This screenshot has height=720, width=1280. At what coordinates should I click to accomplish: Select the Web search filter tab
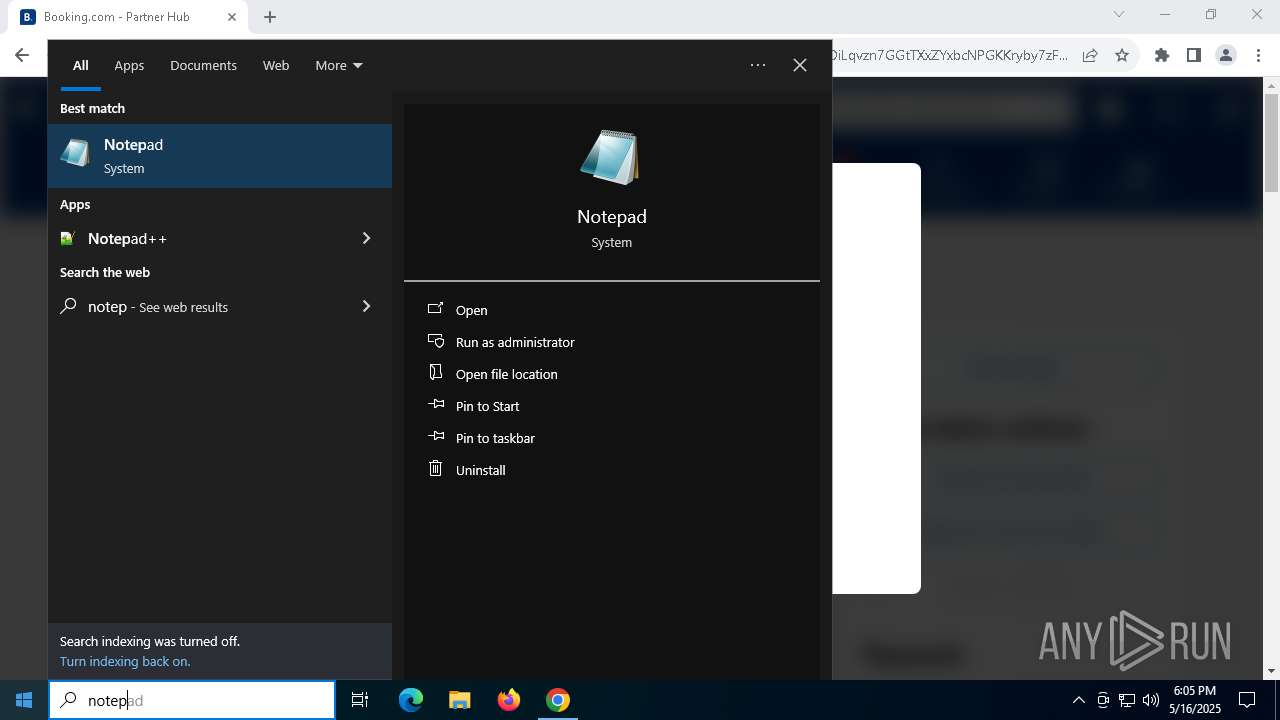(x=276, y=65)
